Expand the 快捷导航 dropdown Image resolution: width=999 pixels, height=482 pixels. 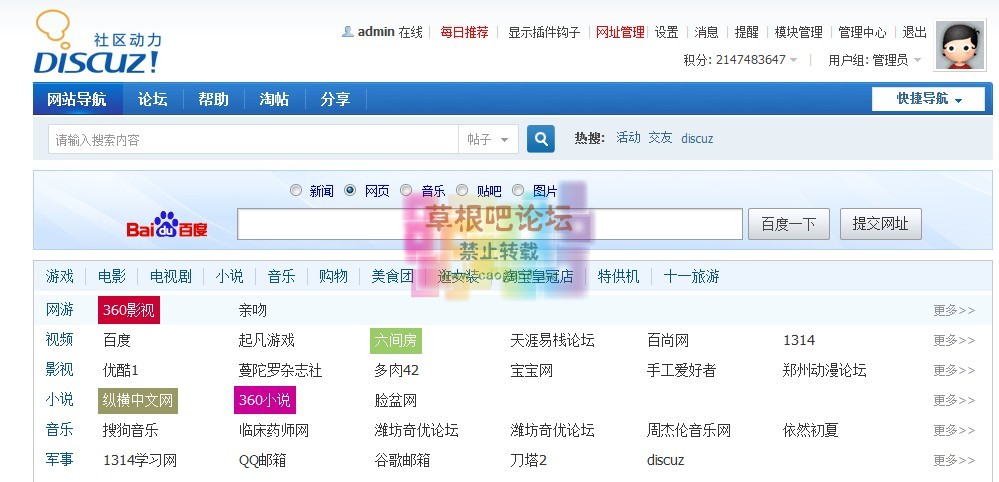(x=928, y=99)
